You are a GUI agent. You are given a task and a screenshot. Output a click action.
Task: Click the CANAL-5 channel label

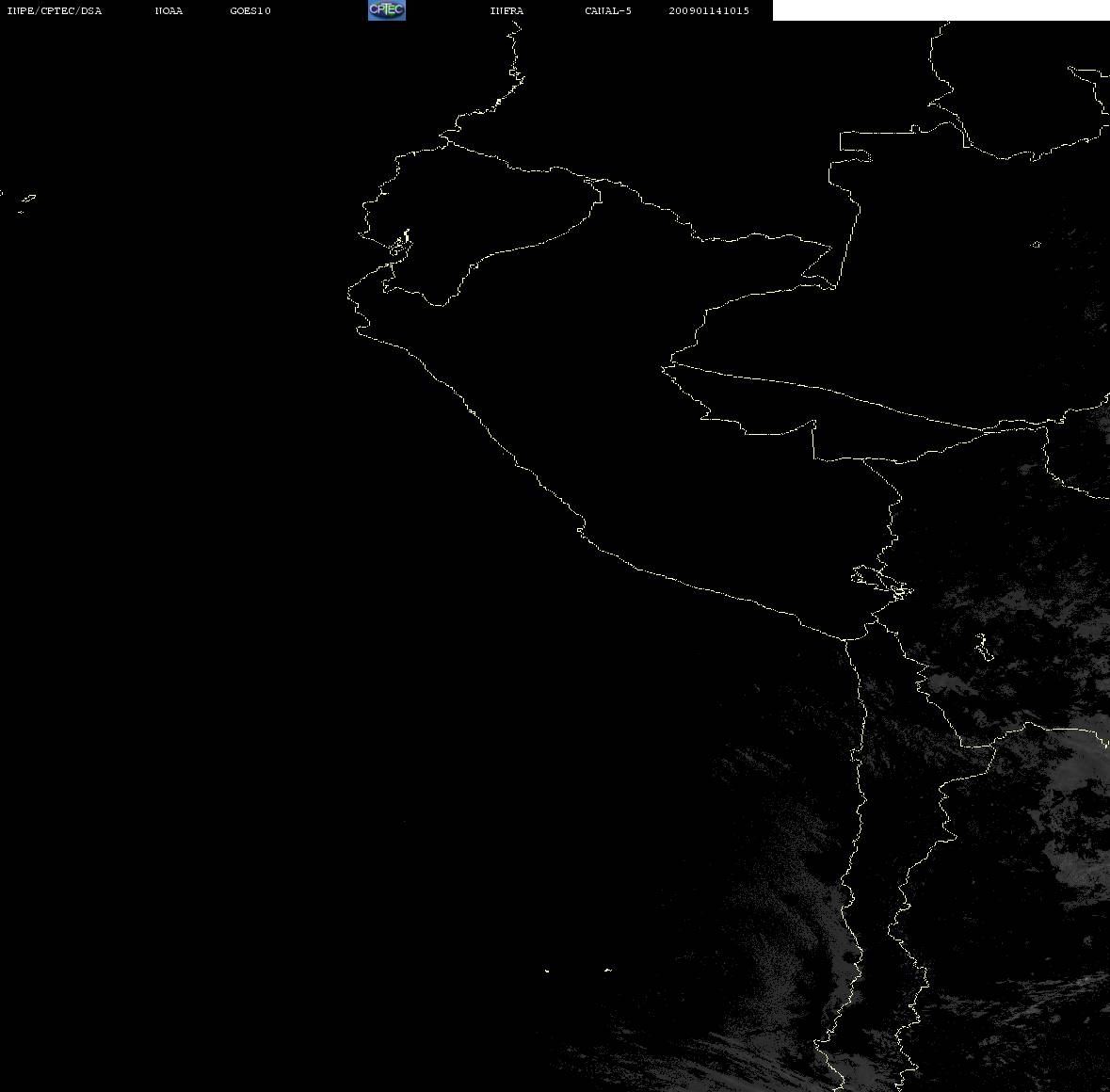pos(608,10)
